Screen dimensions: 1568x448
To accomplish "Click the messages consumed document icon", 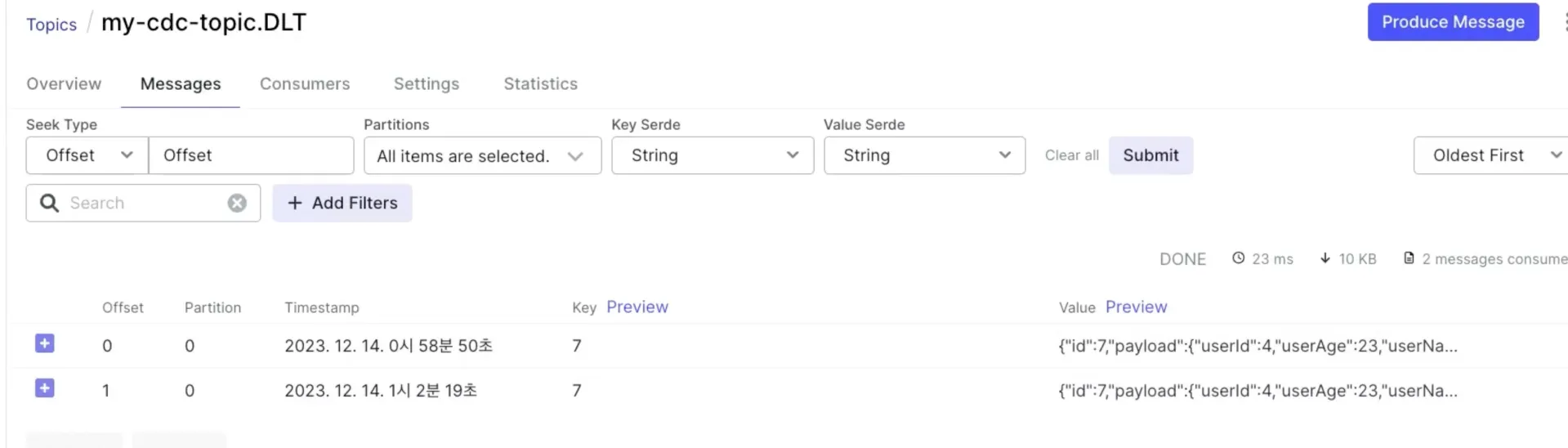I will point(1409,258).
